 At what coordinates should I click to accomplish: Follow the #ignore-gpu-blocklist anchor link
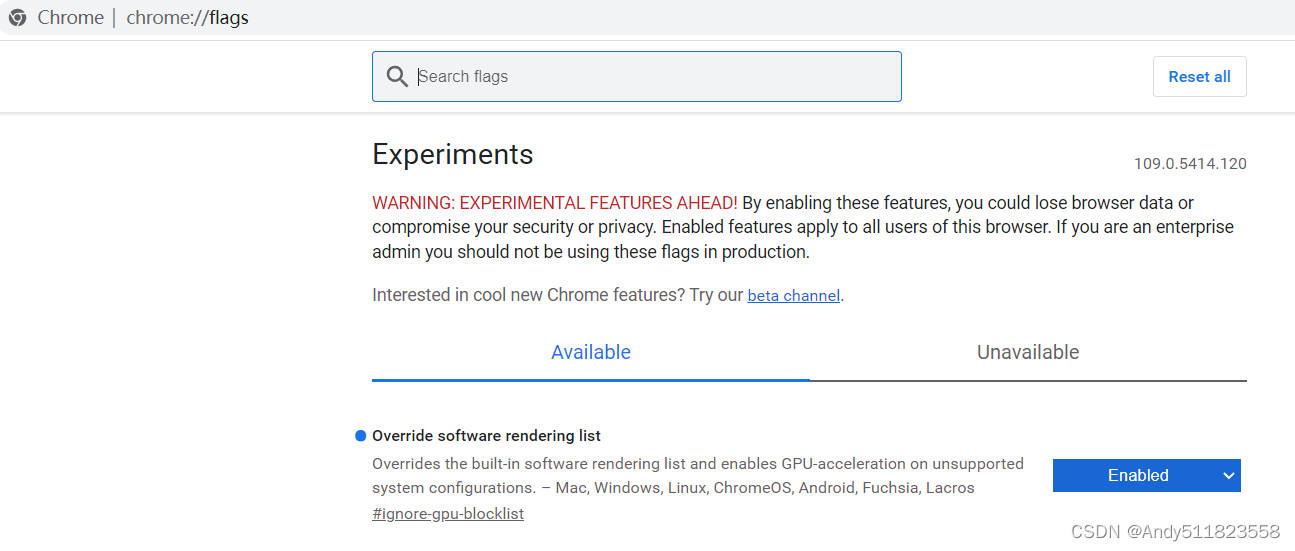click(447, 514)
